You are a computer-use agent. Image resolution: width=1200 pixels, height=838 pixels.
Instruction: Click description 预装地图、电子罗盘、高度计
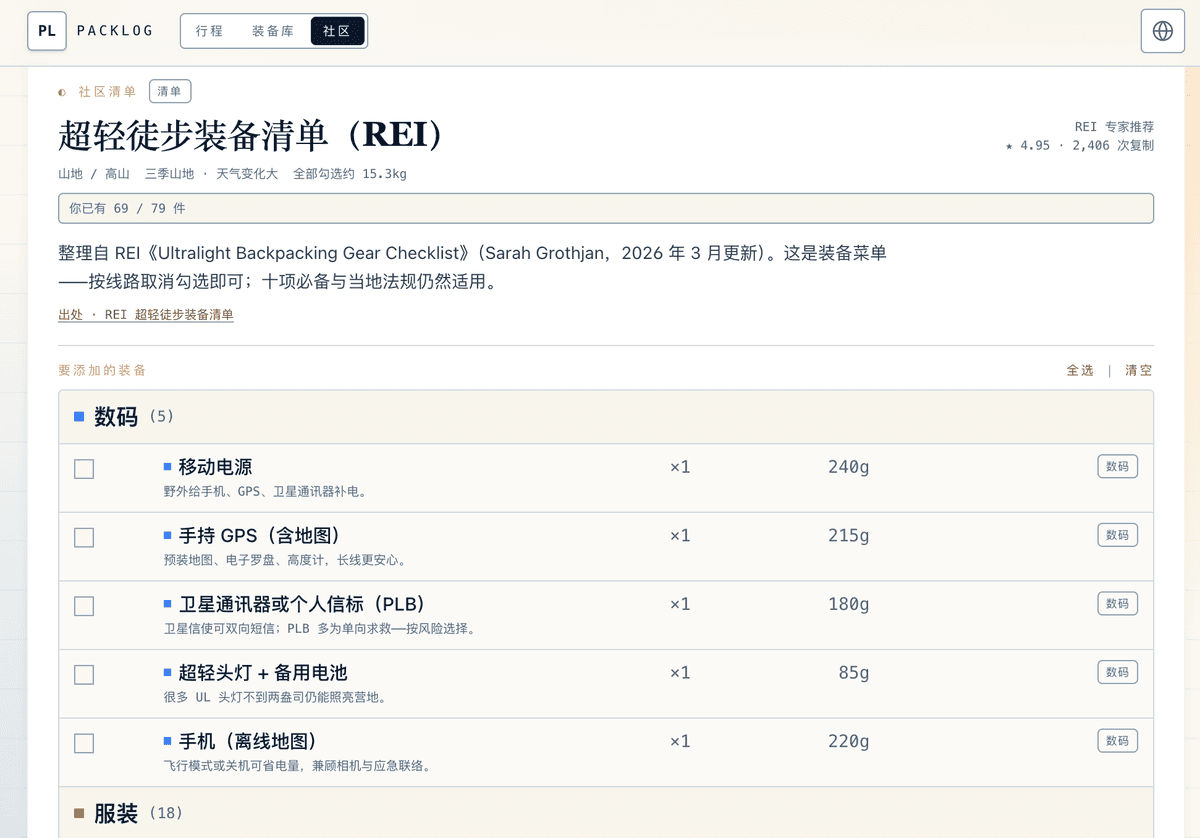coord(285,560)
